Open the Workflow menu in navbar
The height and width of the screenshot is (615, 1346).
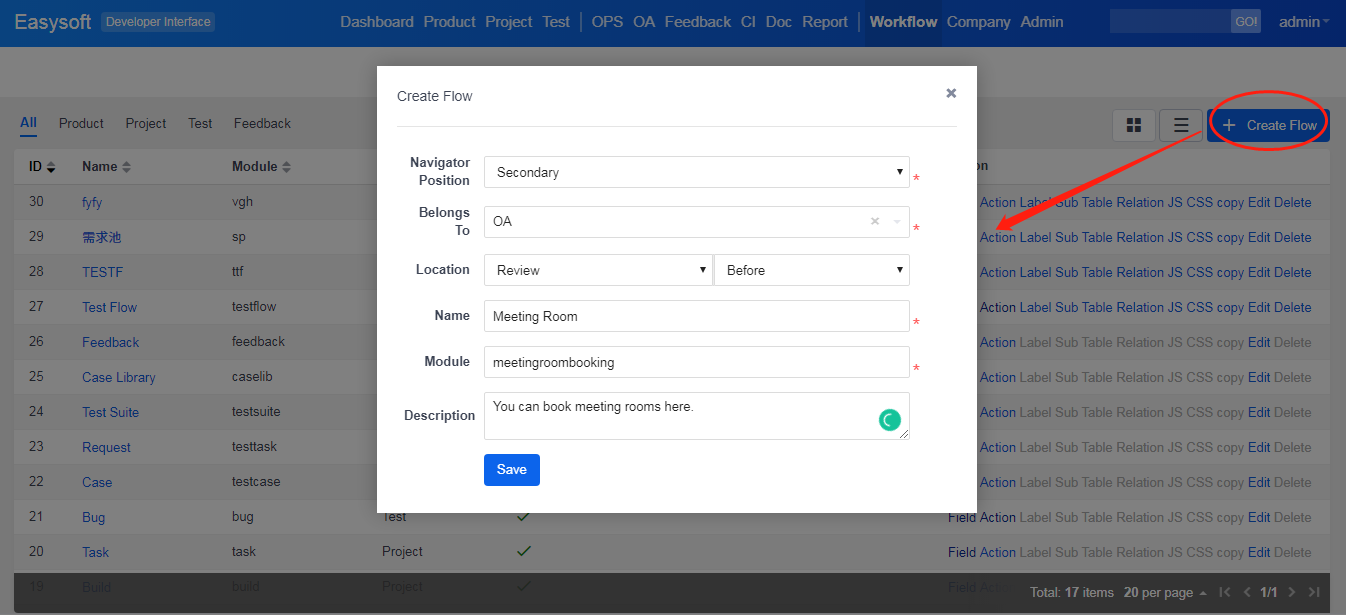point(903,22)
